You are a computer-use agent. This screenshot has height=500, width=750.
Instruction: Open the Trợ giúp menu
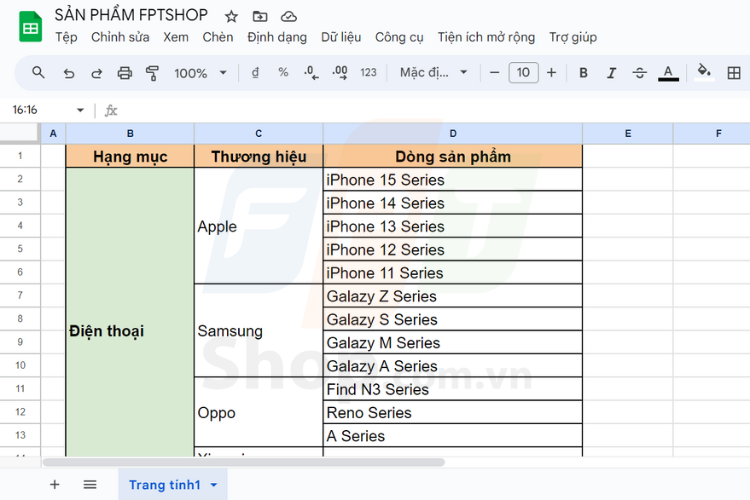click(x=573, y=37)
